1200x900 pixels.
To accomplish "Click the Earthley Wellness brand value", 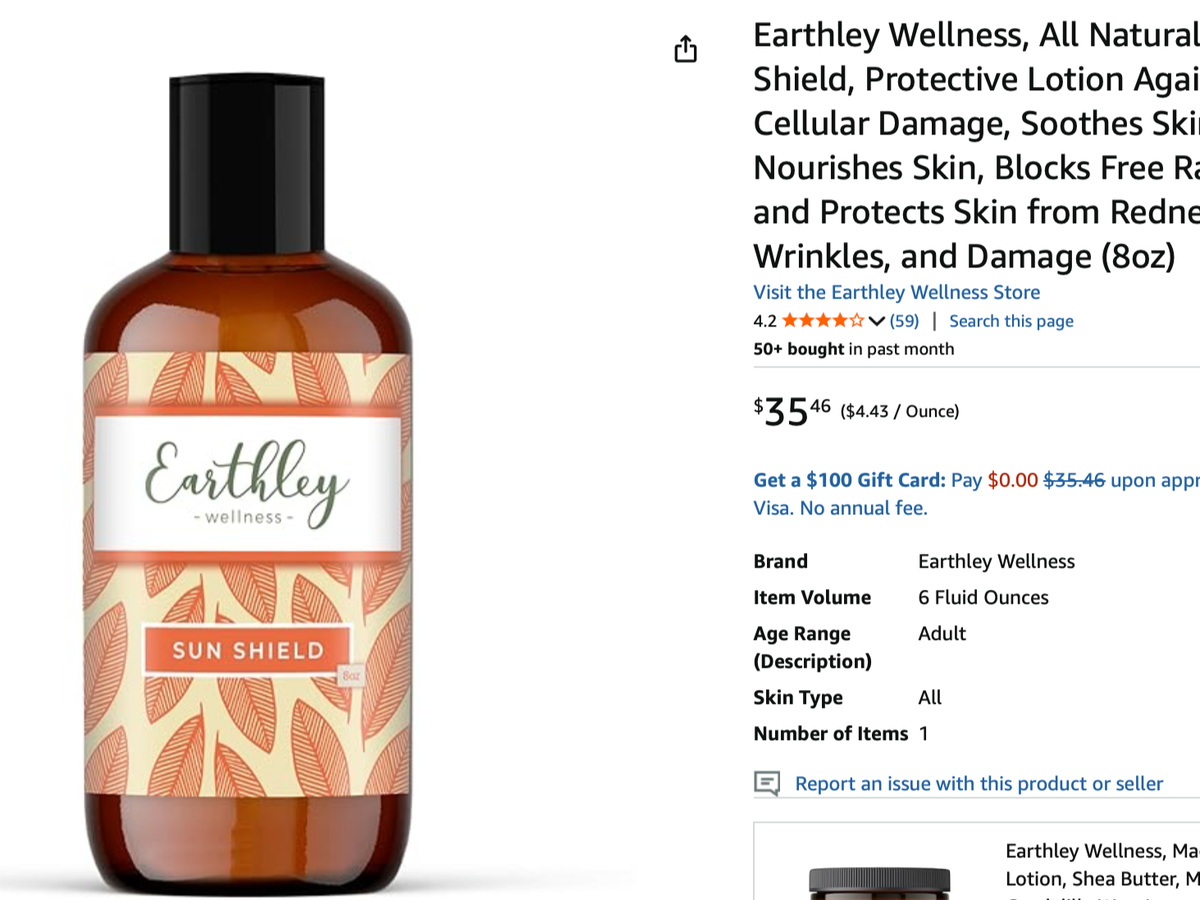I will point(996,562).
